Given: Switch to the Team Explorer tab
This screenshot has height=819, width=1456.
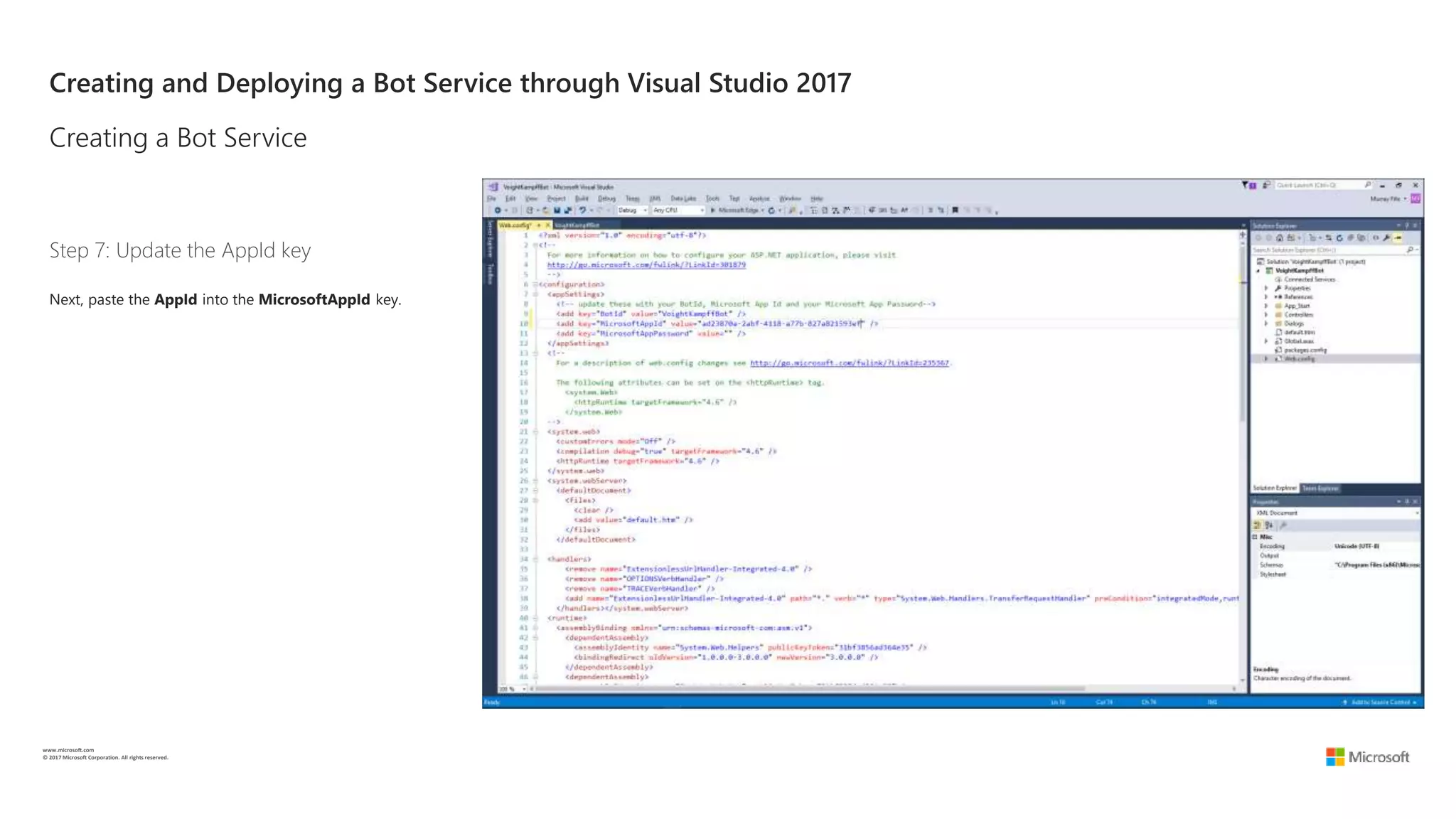Looking at the screenshot, I should tap(1320, 488).
